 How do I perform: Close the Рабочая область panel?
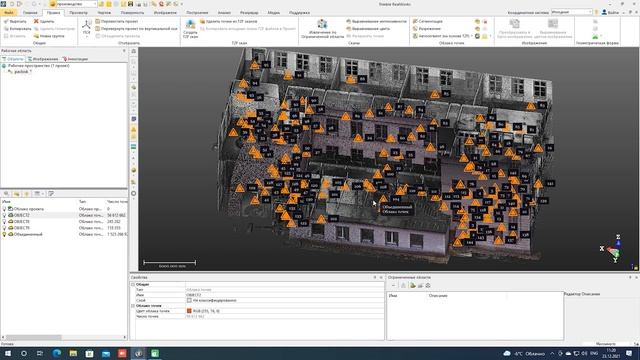coord(124,51)
